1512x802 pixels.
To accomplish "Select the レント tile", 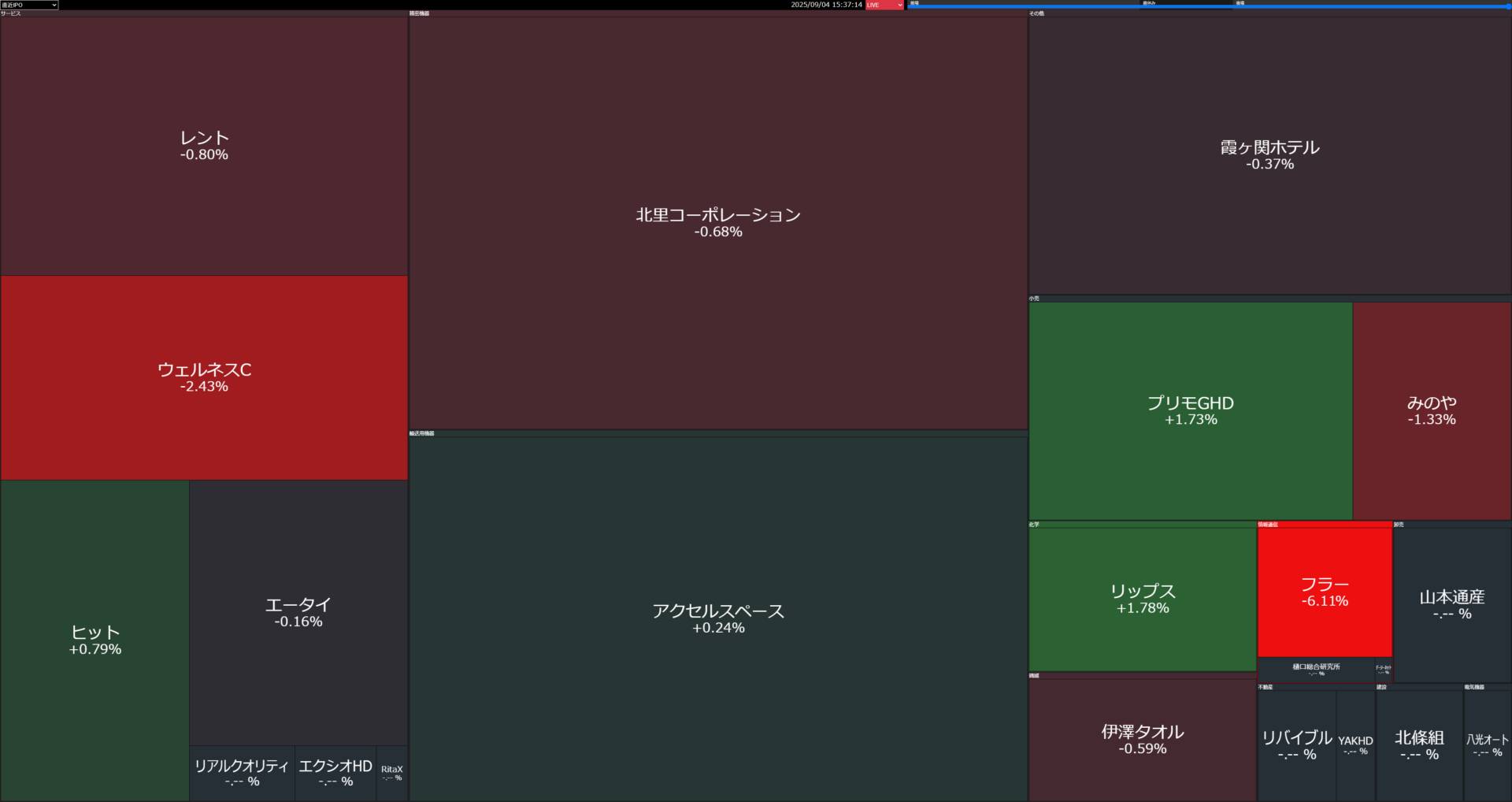I will pyautogui.click(x=204, y=146).
